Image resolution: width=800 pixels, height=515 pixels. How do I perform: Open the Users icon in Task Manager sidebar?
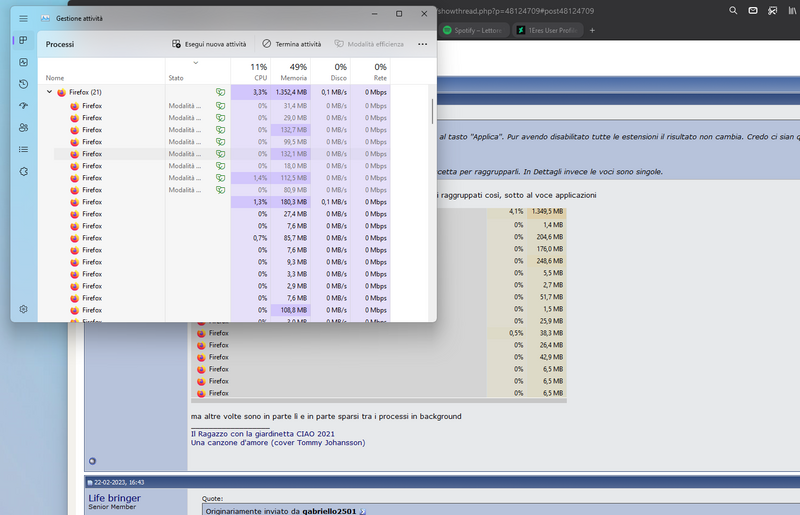pyautogui.click(x=23, y=128)
